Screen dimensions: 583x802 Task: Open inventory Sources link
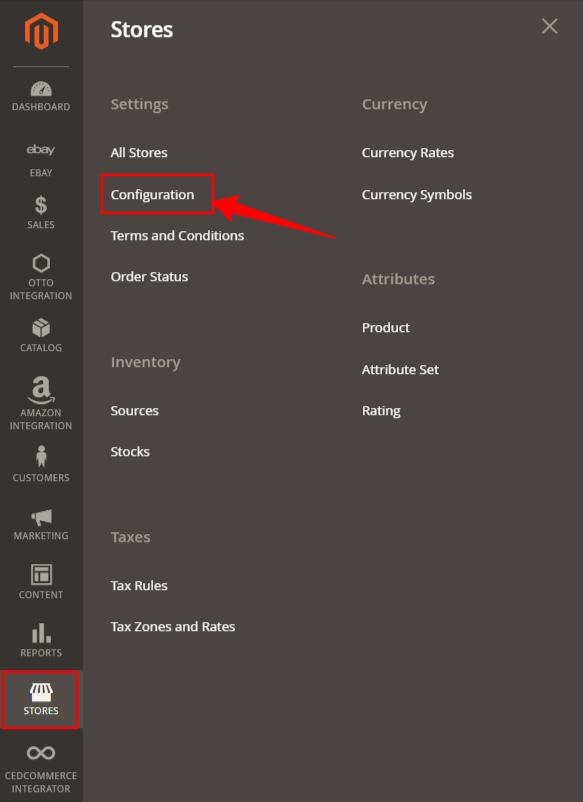click(134, 411)
